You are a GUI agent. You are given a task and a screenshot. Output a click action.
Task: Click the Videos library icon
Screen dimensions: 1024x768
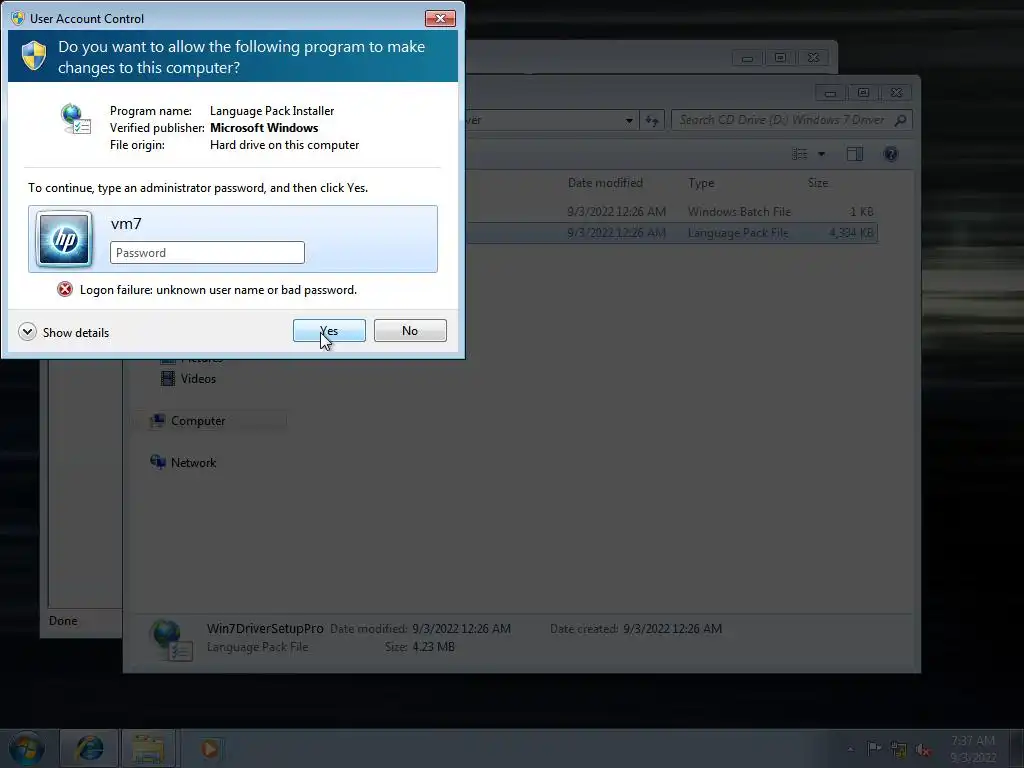168,378
